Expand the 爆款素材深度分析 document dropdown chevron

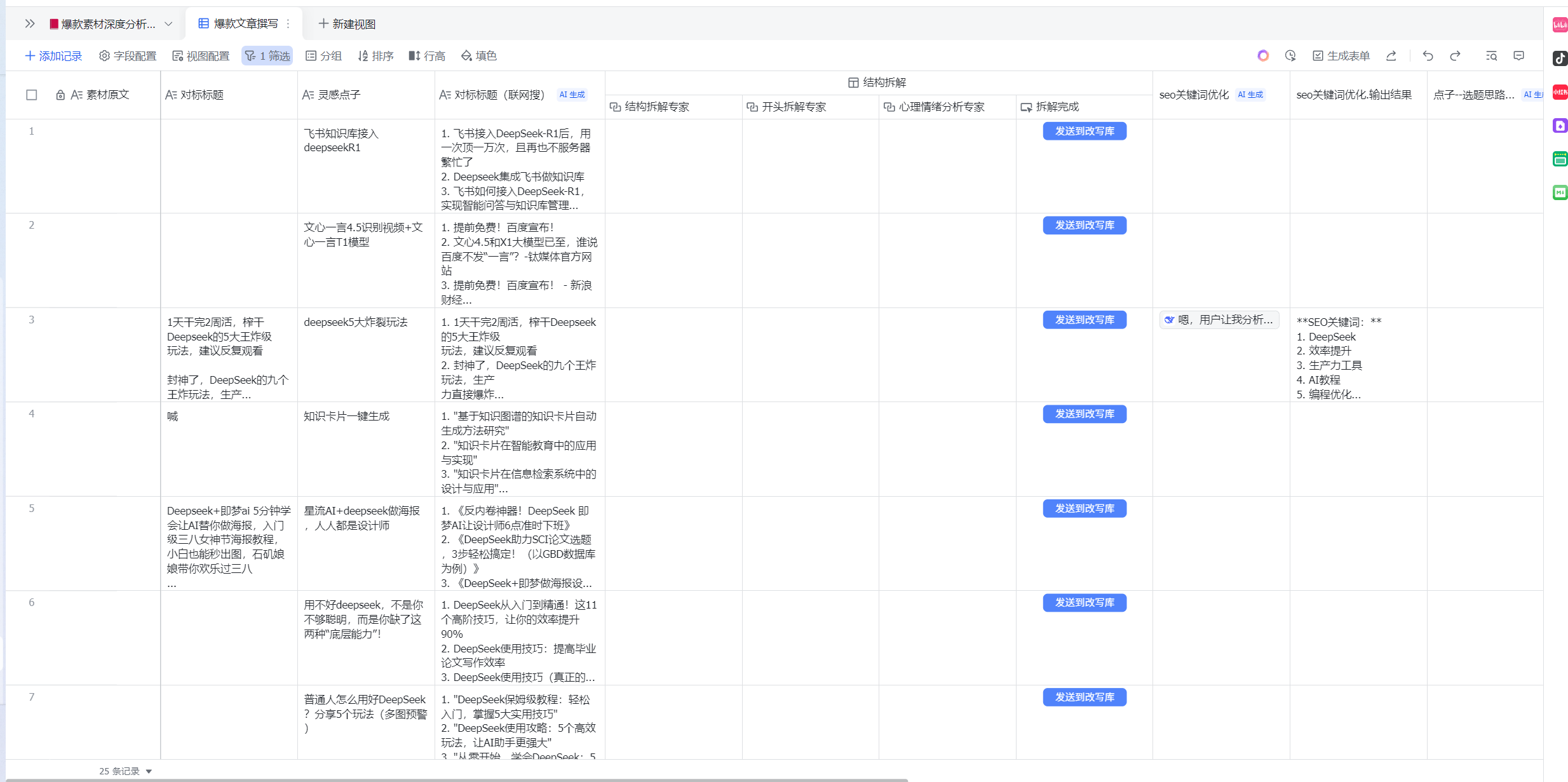pyautogui.click(x=168, y=24)
